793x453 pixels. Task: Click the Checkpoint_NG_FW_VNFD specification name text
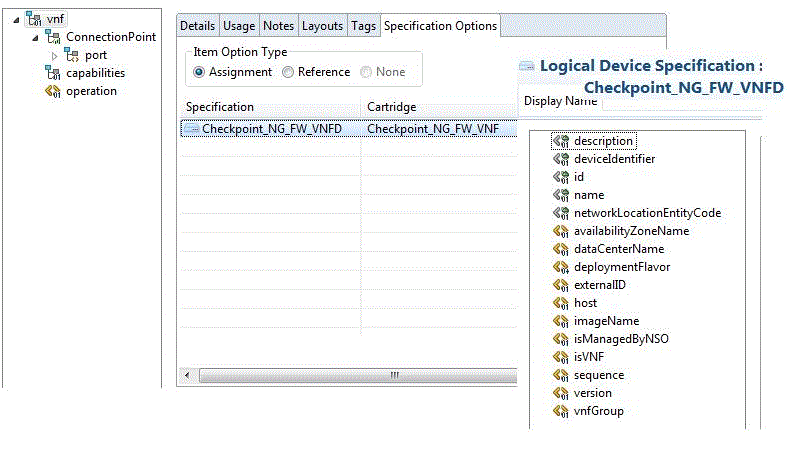tap(272, 129)
